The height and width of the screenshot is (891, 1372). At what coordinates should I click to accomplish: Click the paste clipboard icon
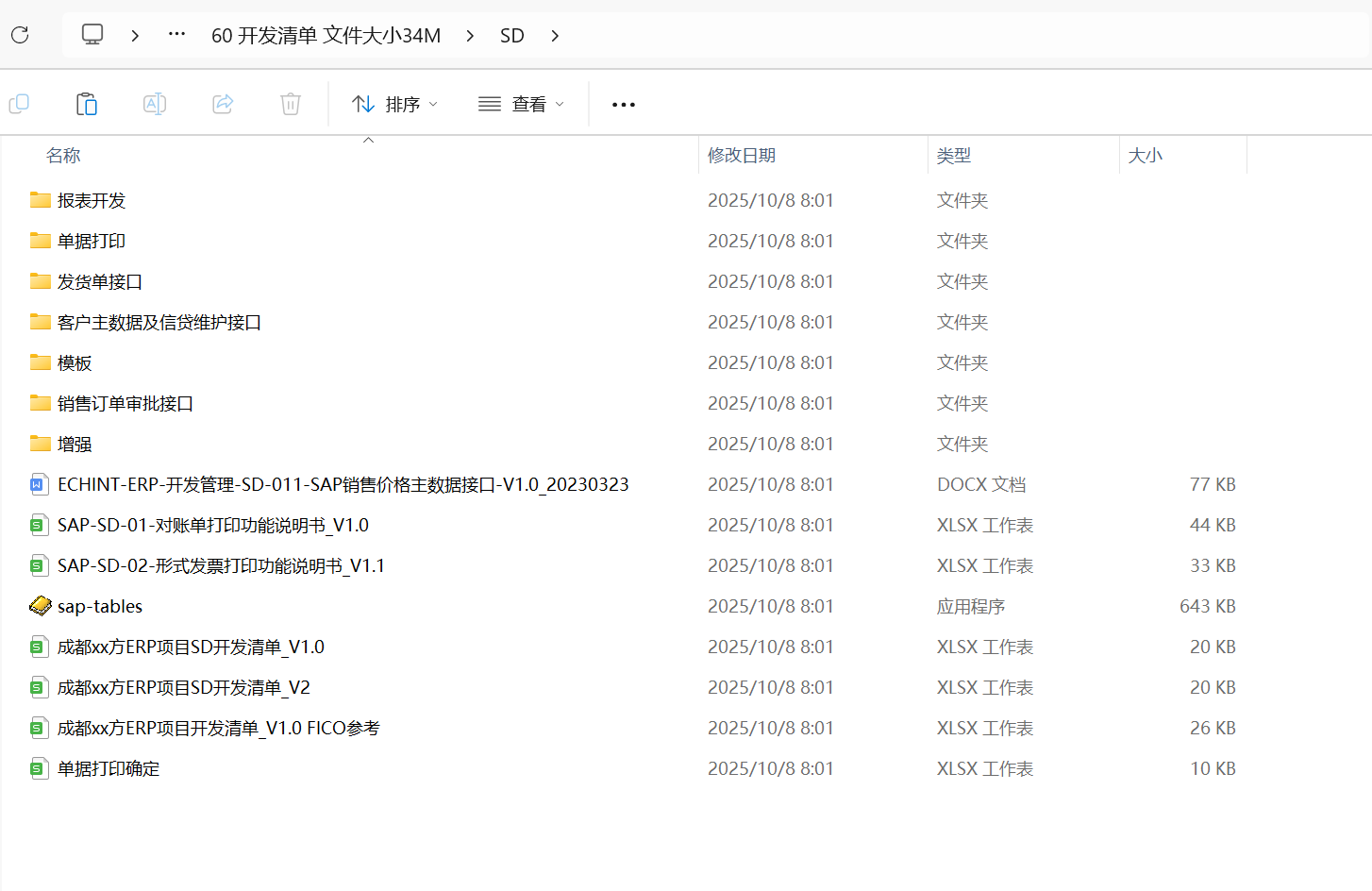click(87, 104)
